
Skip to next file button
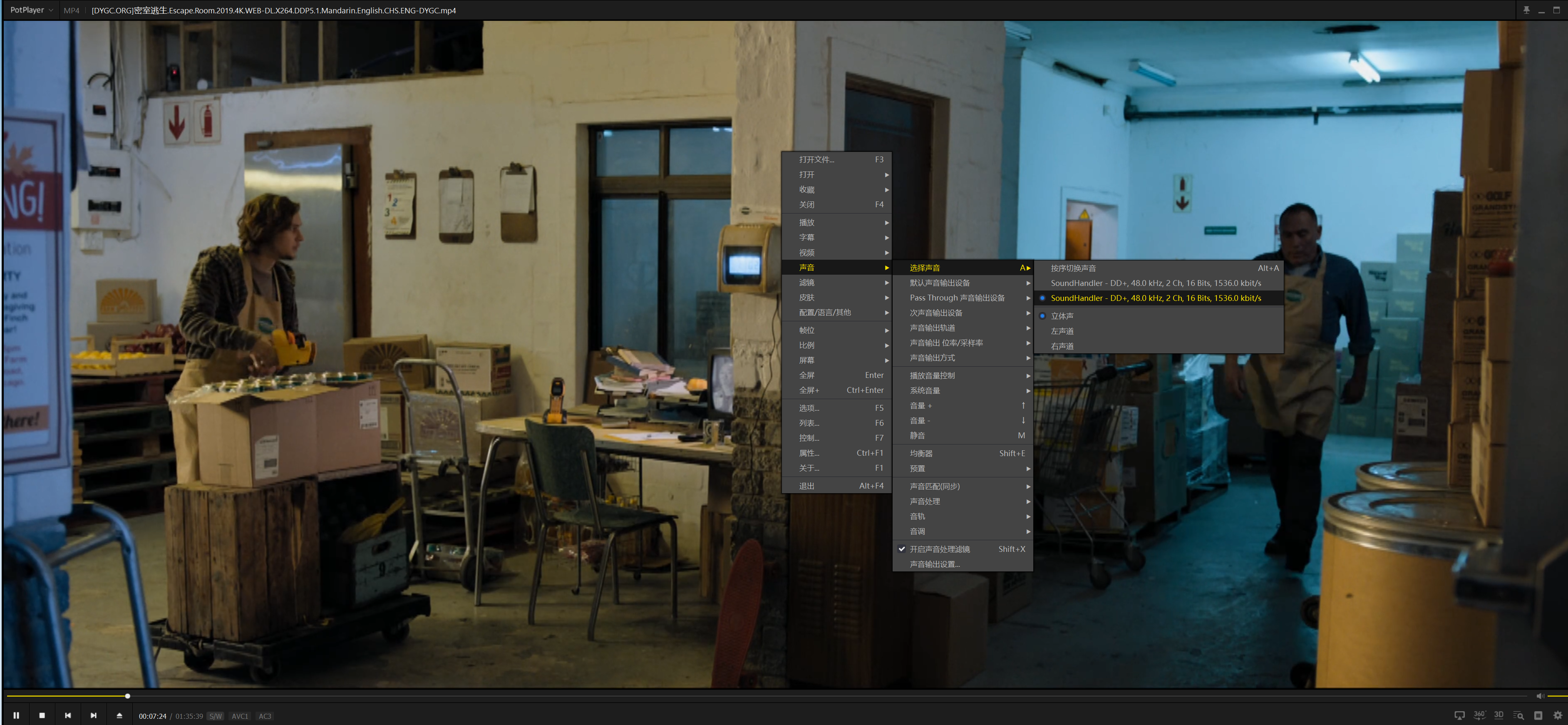93,715
